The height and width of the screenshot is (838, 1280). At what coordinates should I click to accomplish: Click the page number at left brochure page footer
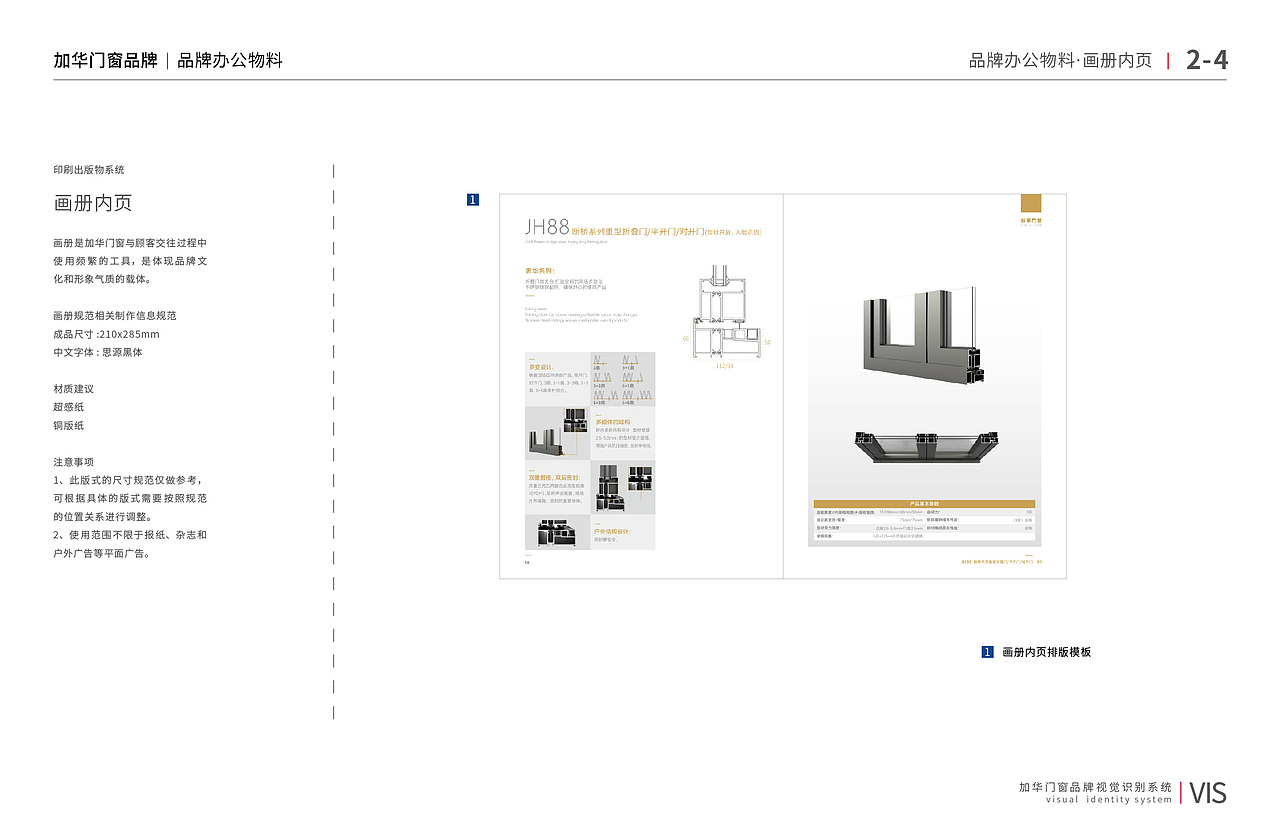[x=525, y=562]
